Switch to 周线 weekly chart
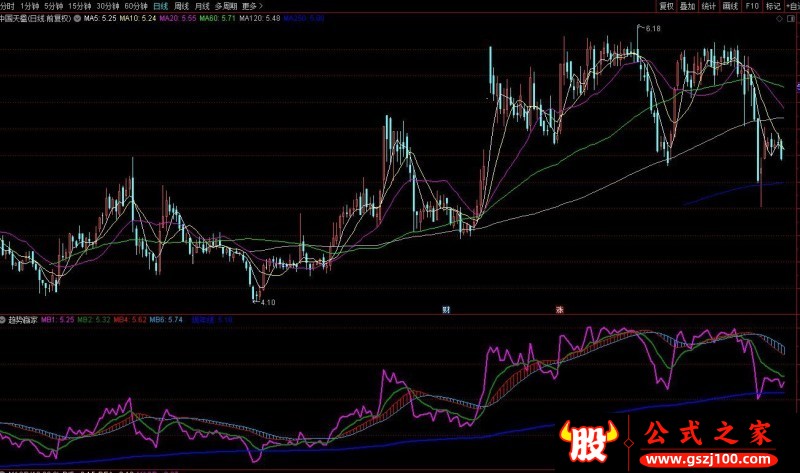The width and height of the screenshot is (800, 473). coord(181,6)
